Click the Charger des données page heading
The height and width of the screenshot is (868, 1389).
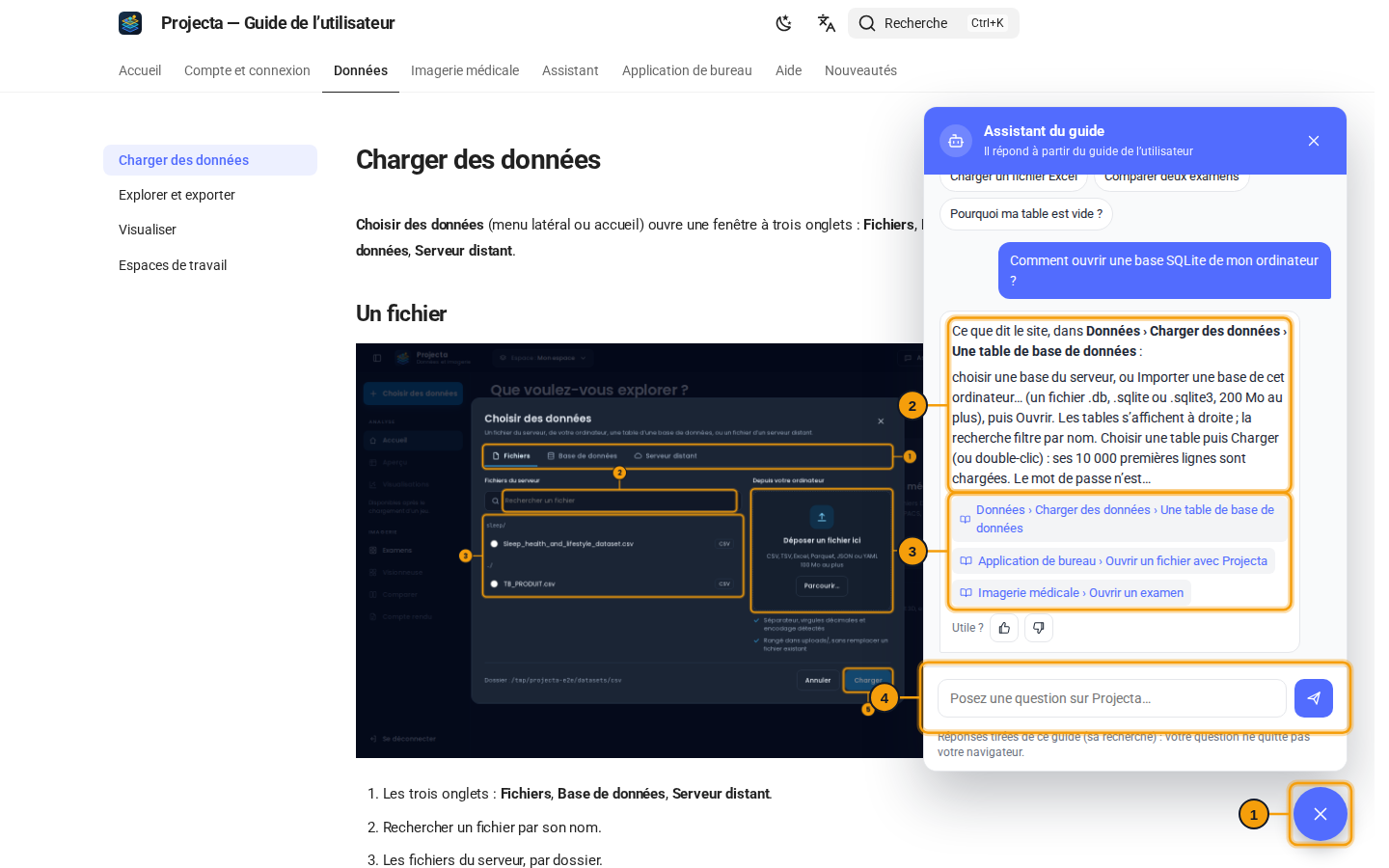478,160
